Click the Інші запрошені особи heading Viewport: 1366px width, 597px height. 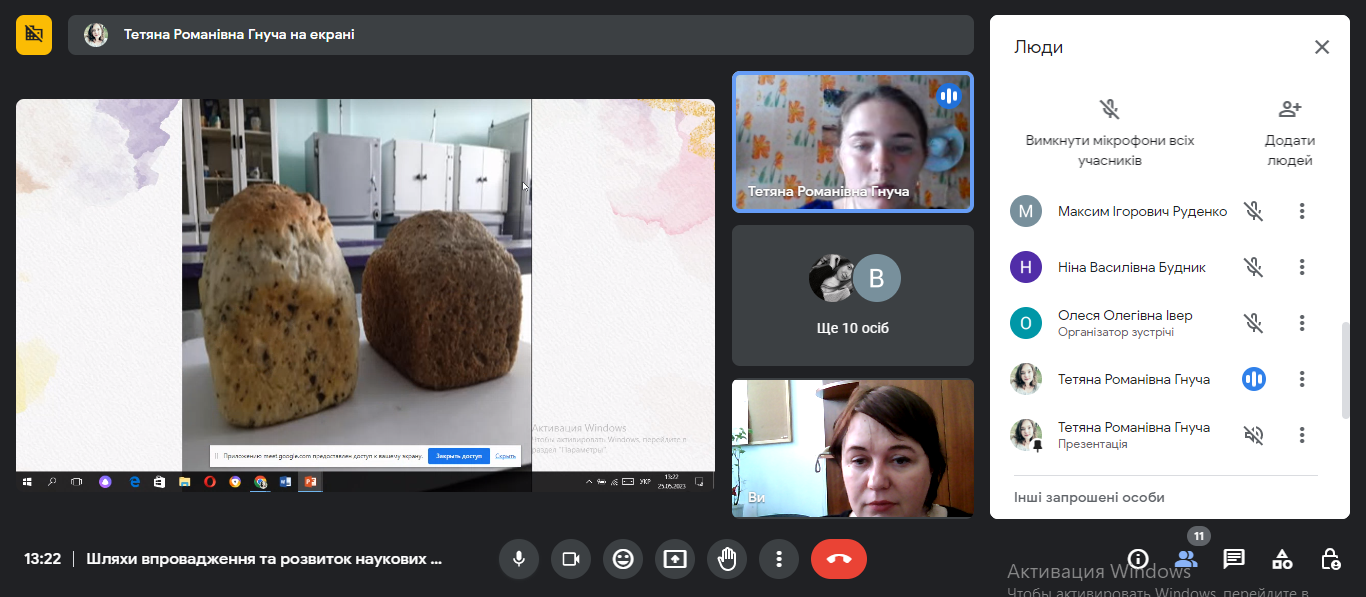(x=1089, y=497)
